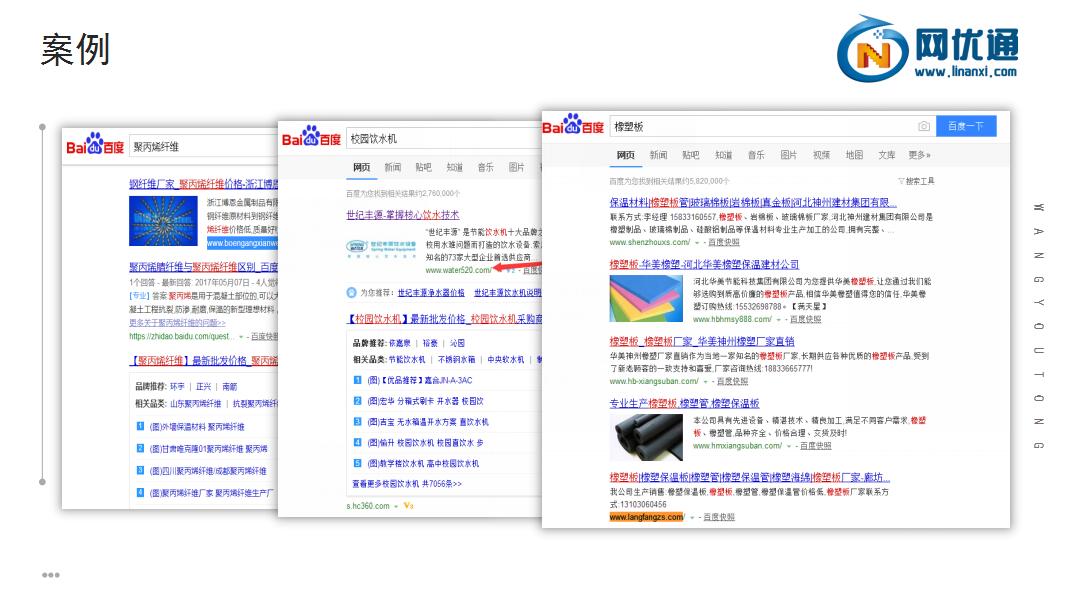Screen dimensions: 1087x610
Task: Switch to 知道 tab in the 橡塑板 window
Action: click(x=724, y=155)
